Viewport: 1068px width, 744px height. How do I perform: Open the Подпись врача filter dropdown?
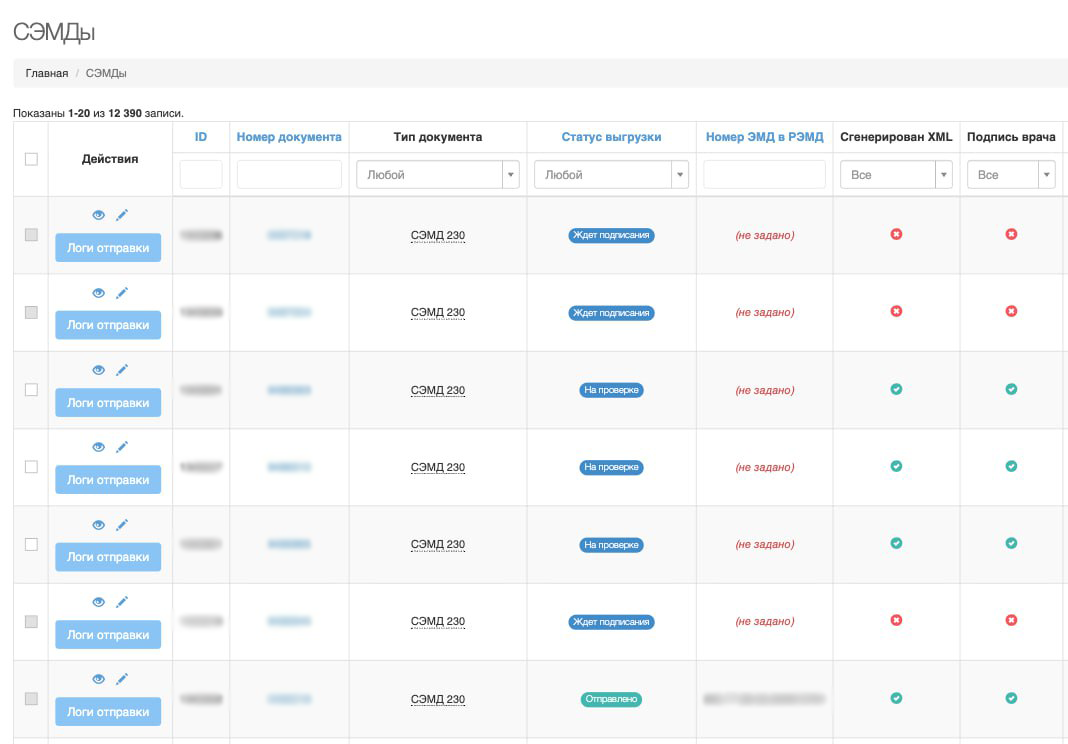point(1011,175)
